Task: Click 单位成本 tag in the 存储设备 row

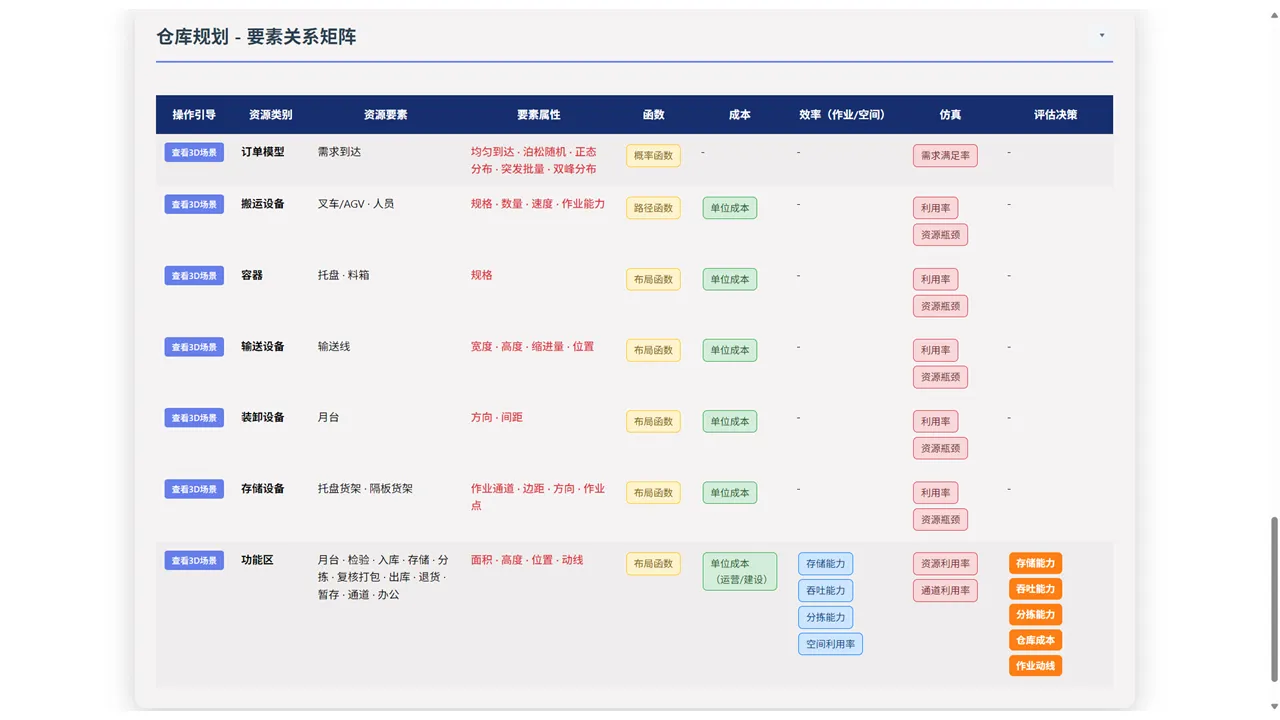Action: (730, 492)
